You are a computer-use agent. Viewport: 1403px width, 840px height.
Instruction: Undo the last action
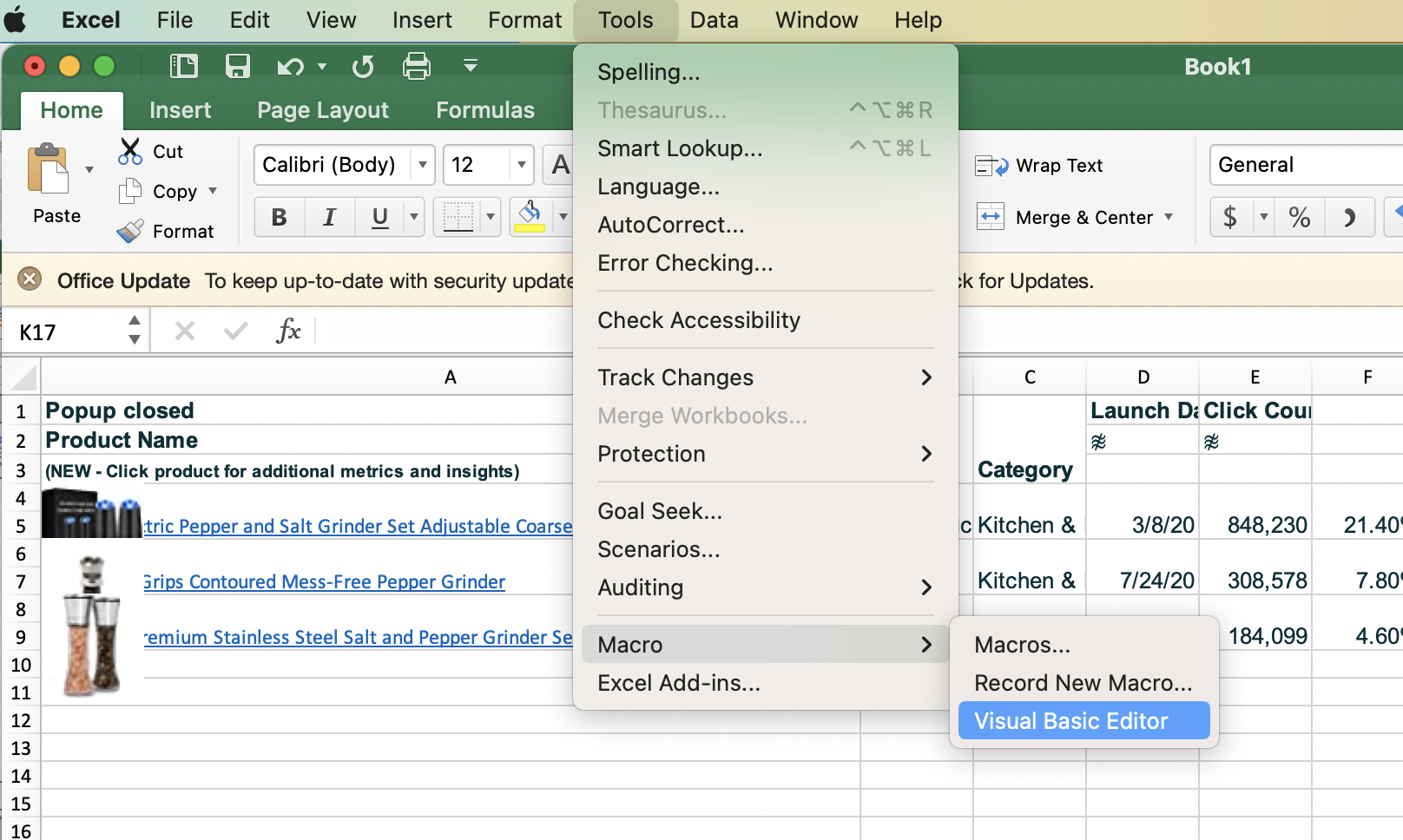pos(290,66)
